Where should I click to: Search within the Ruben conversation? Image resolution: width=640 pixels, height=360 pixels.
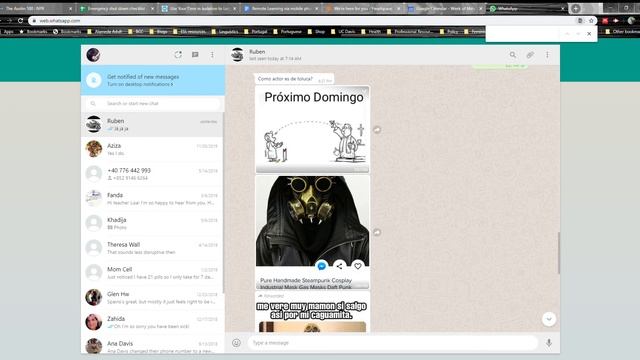513,55
